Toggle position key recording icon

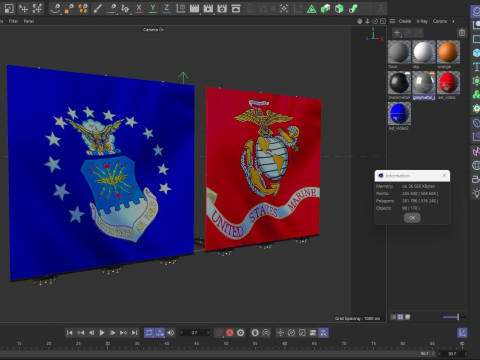280,333
